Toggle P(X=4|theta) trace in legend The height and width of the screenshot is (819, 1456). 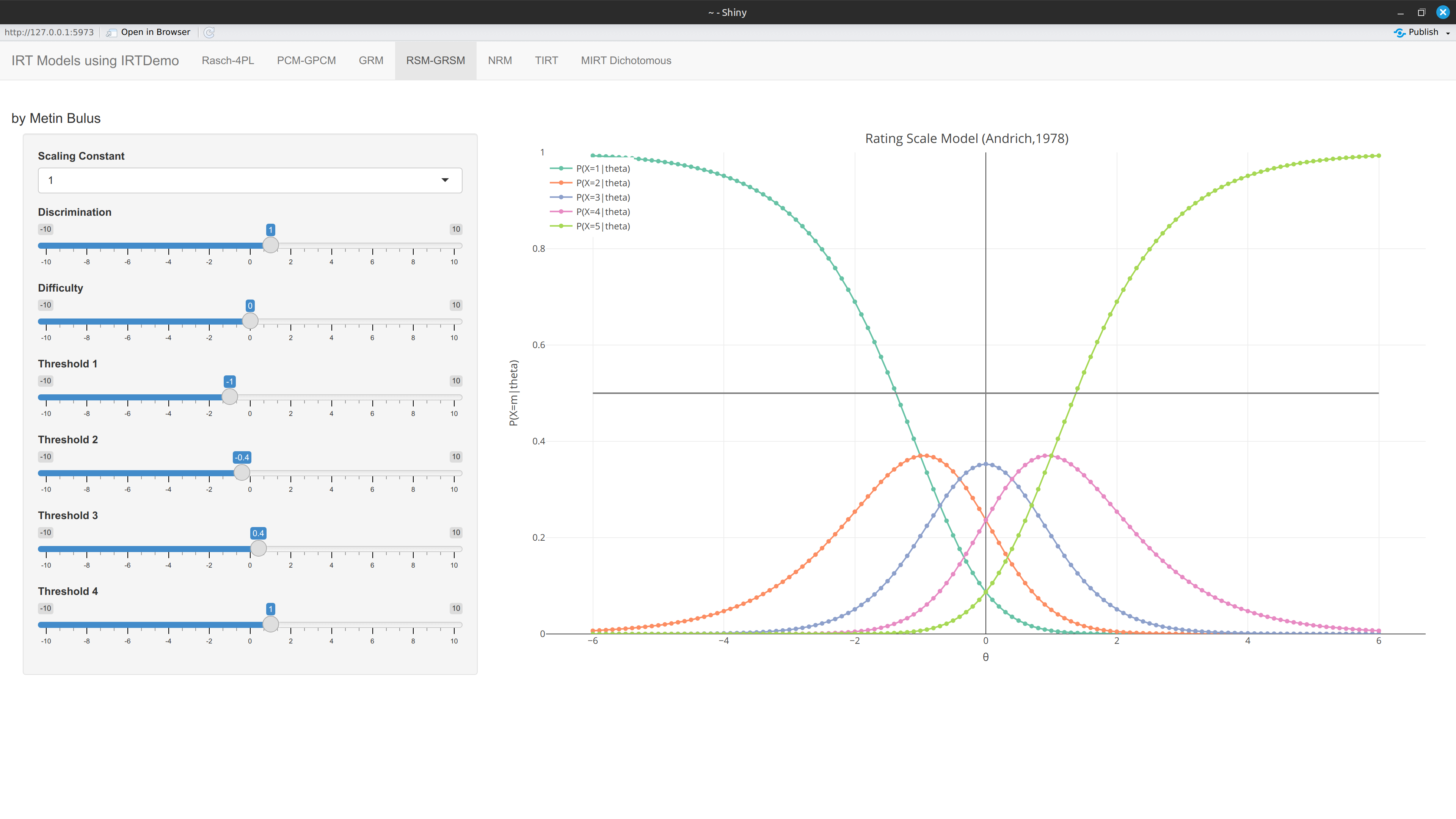click(x=590, y=212)
